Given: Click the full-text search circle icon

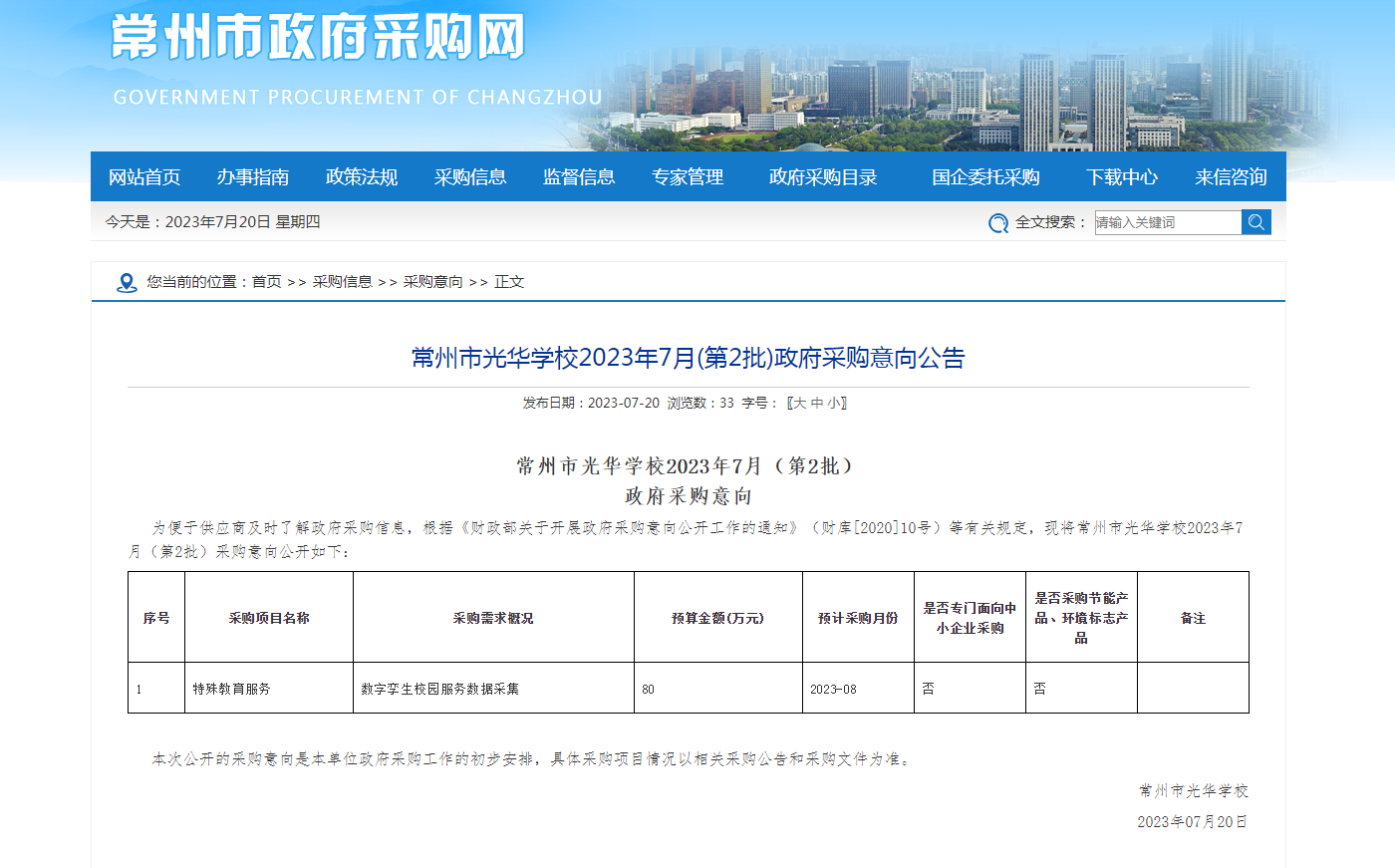Looking at the screenshot, I should click(998, 223).
